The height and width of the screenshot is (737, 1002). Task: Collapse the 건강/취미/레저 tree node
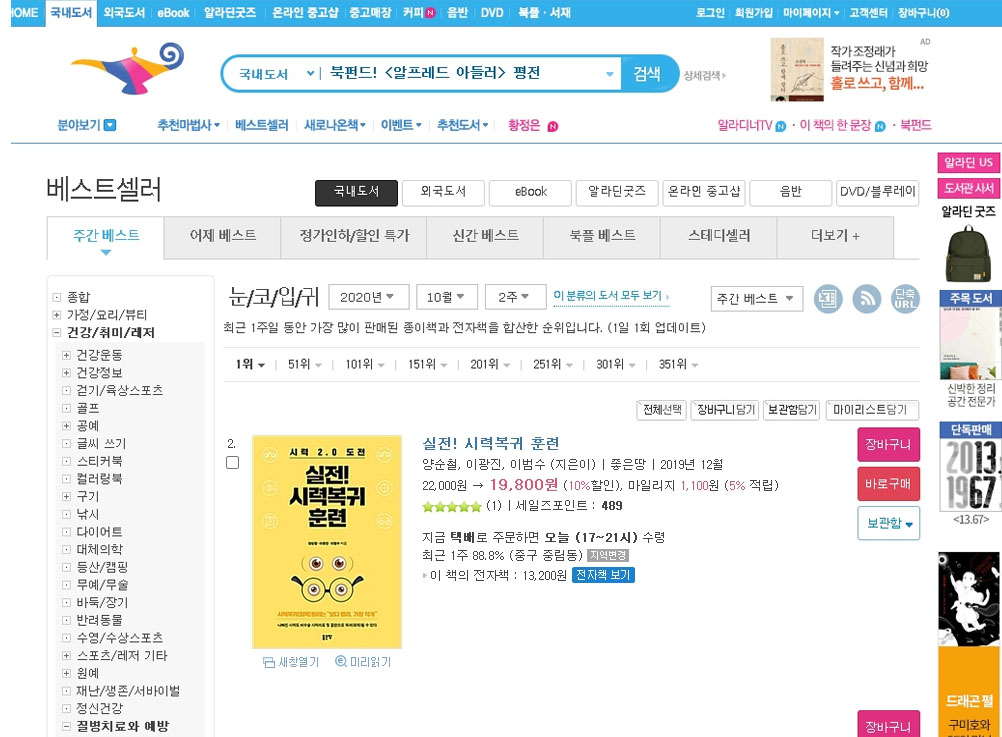56,332
